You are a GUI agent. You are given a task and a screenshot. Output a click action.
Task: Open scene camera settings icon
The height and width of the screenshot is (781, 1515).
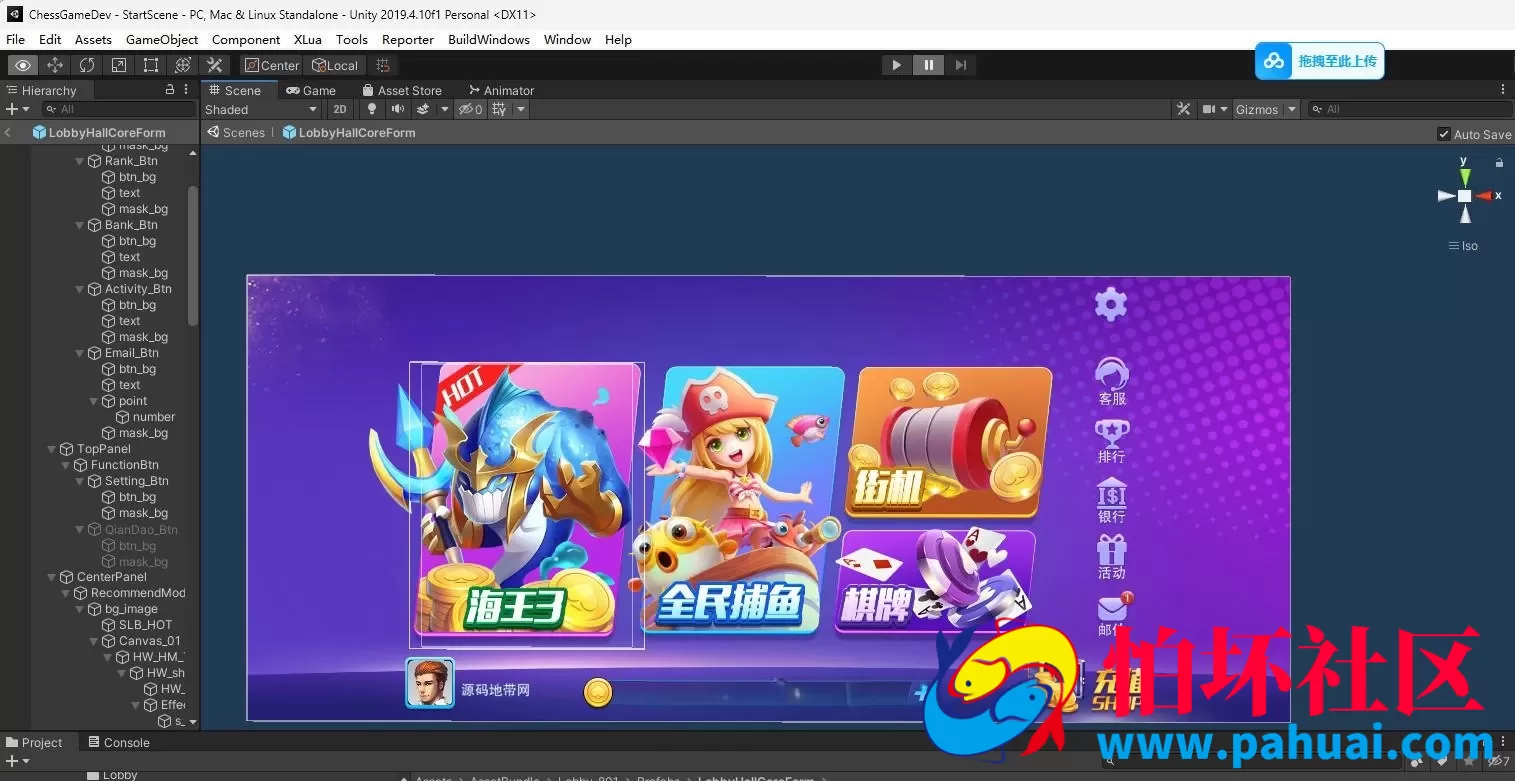1209,109
